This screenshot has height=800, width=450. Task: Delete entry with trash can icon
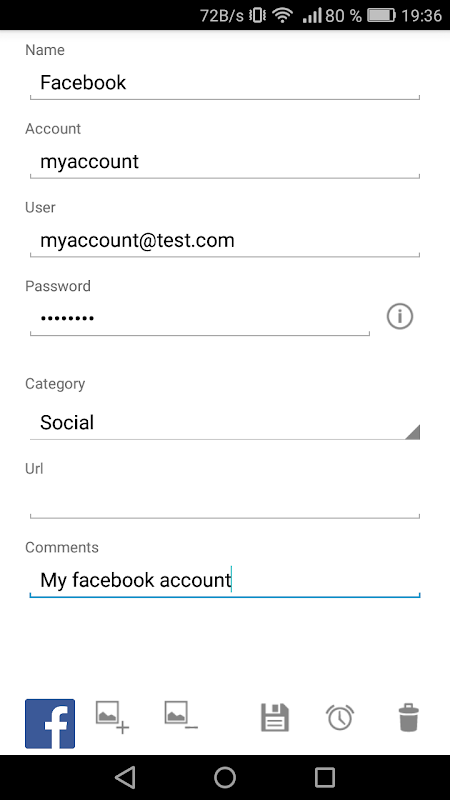click(x=408, y=717)
